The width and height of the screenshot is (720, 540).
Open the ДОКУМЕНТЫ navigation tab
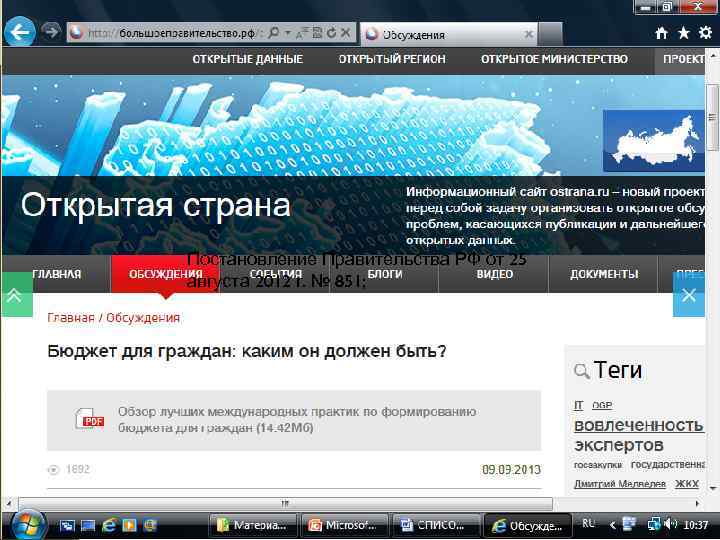tap(604, 274)
